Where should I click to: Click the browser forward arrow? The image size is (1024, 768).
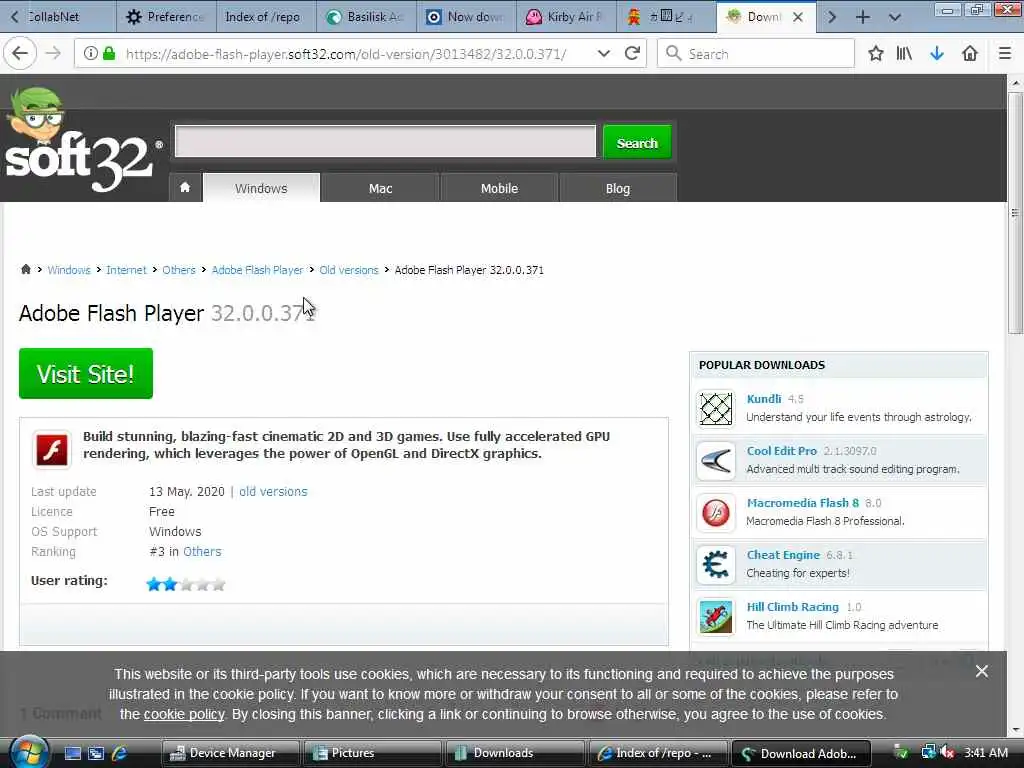click(x=53, y=54)
